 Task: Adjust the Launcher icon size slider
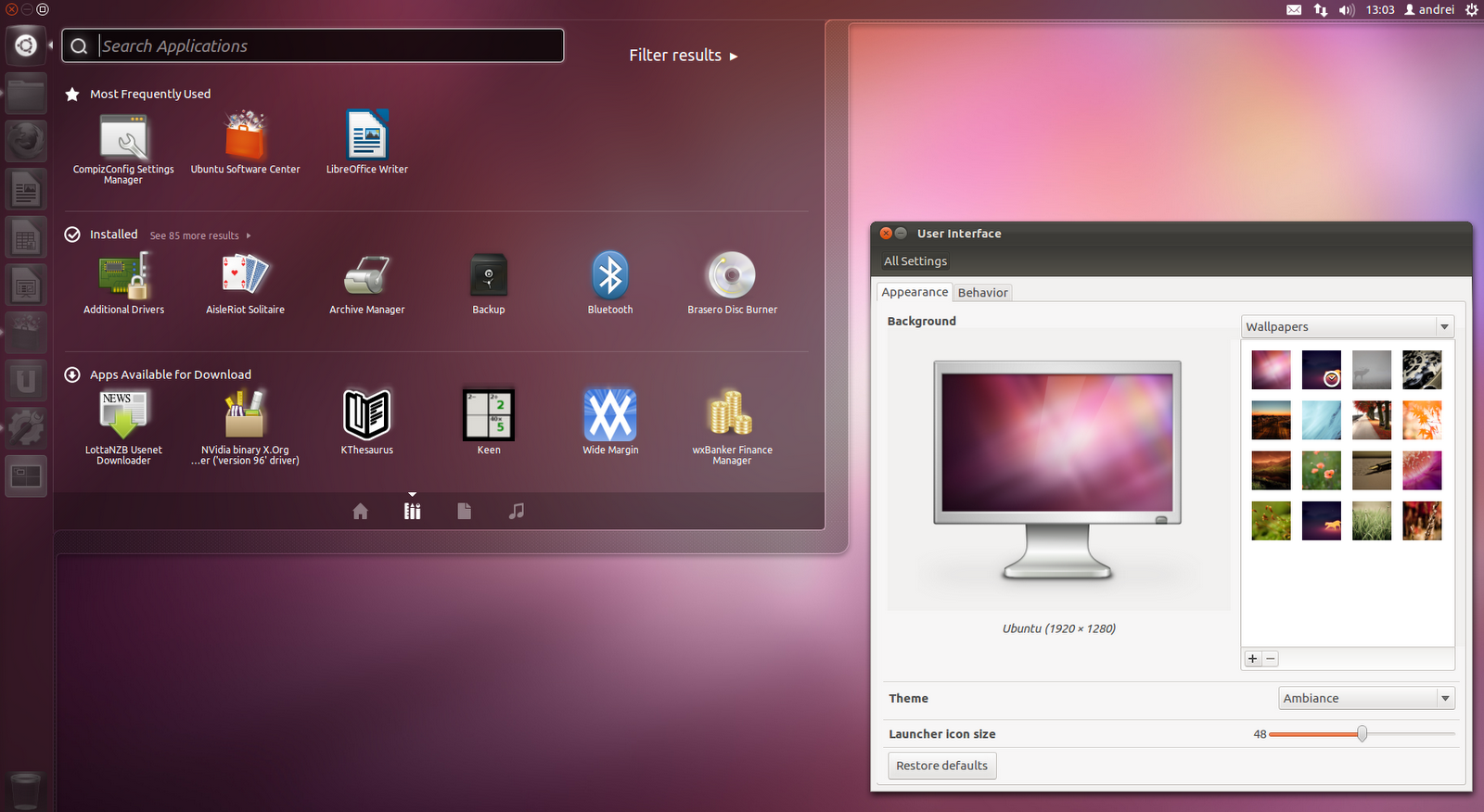[x=1362, y=734]
